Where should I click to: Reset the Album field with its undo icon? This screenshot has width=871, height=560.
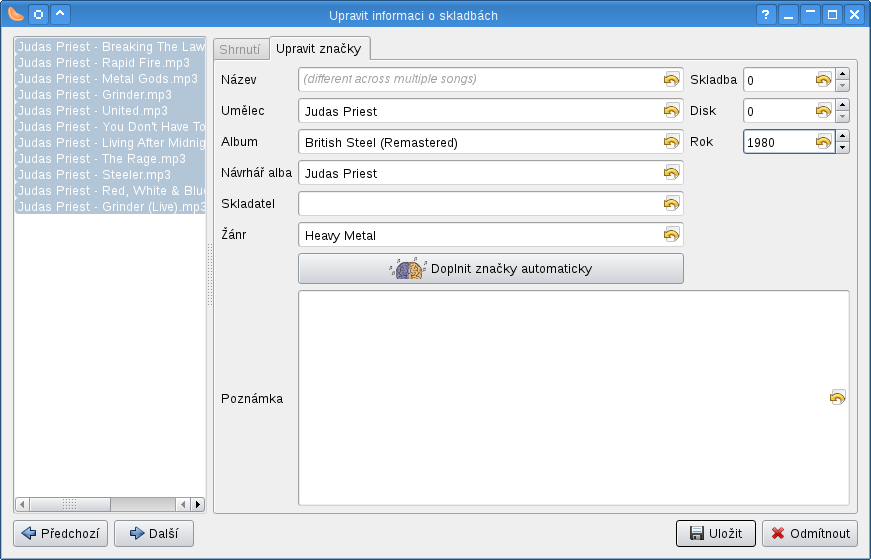[672, 142]
